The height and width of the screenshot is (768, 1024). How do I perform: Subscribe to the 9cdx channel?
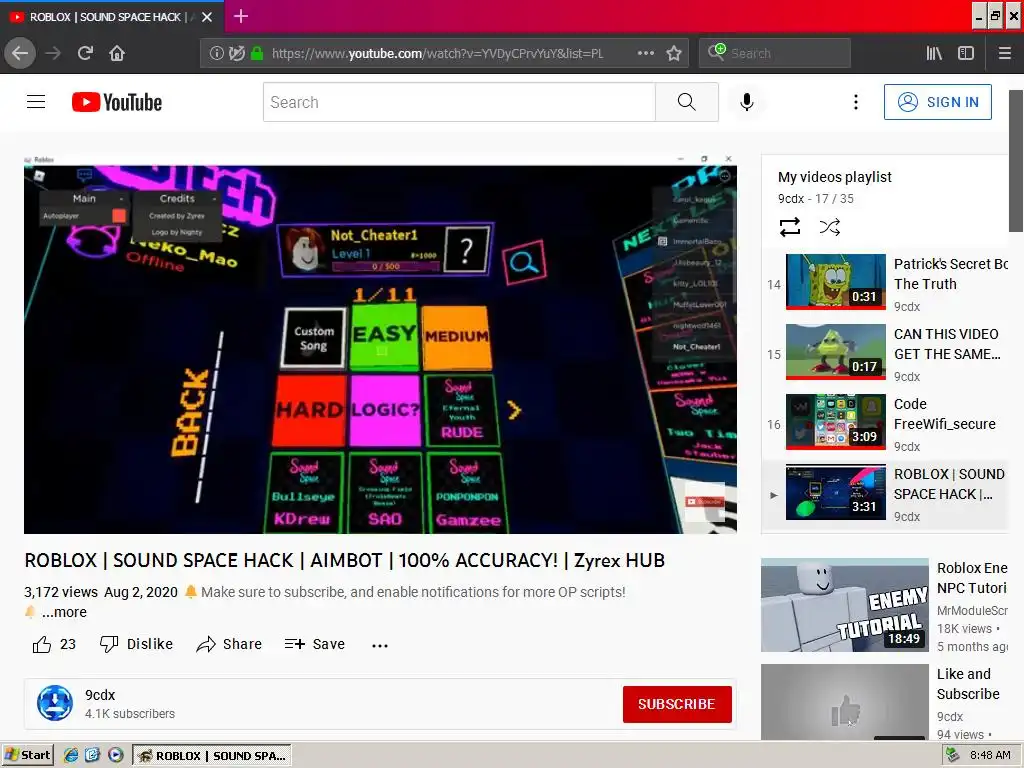click(677, 704)
